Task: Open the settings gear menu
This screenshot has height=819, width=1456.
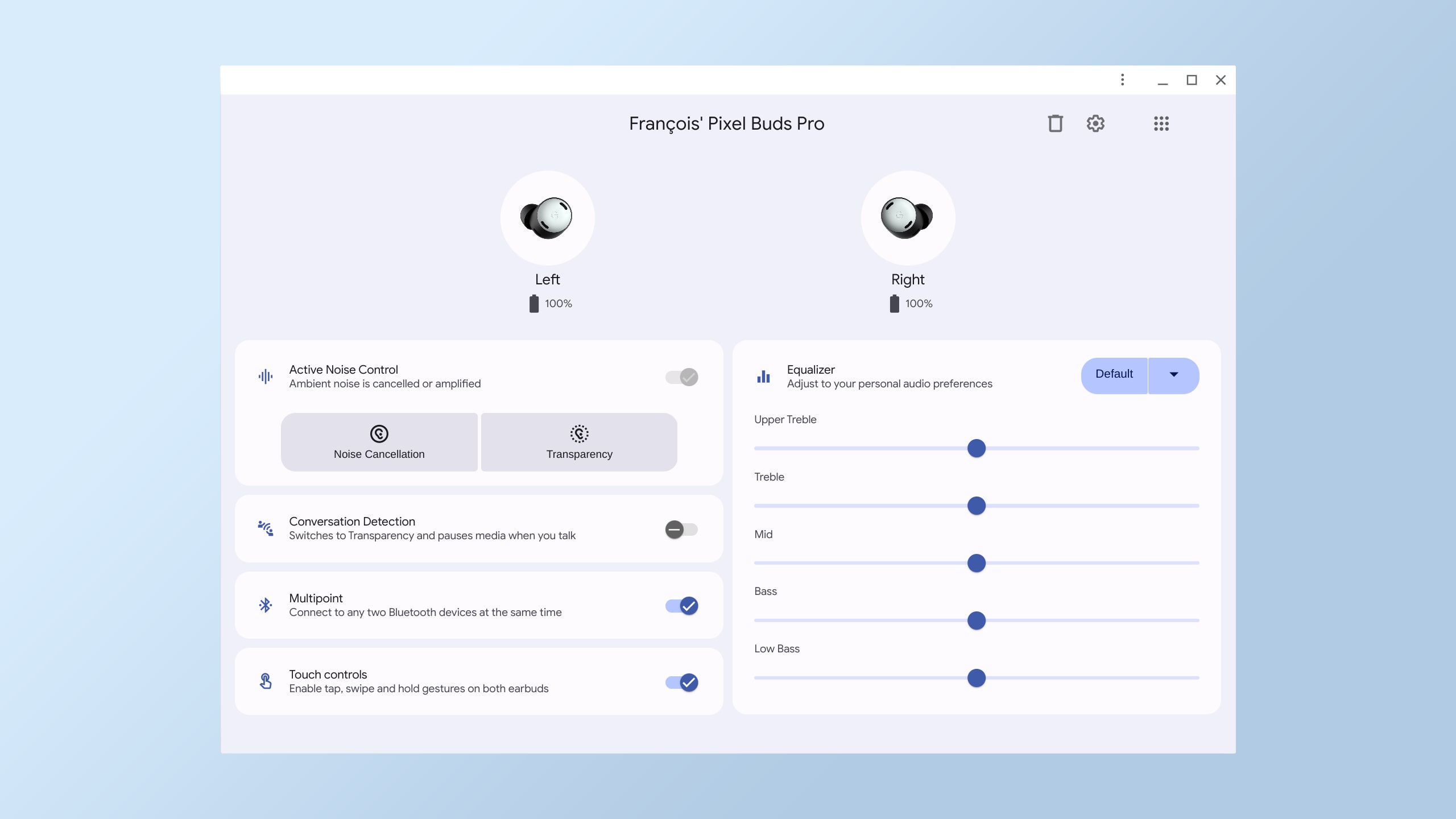Action: click(x=1095, y=122)
